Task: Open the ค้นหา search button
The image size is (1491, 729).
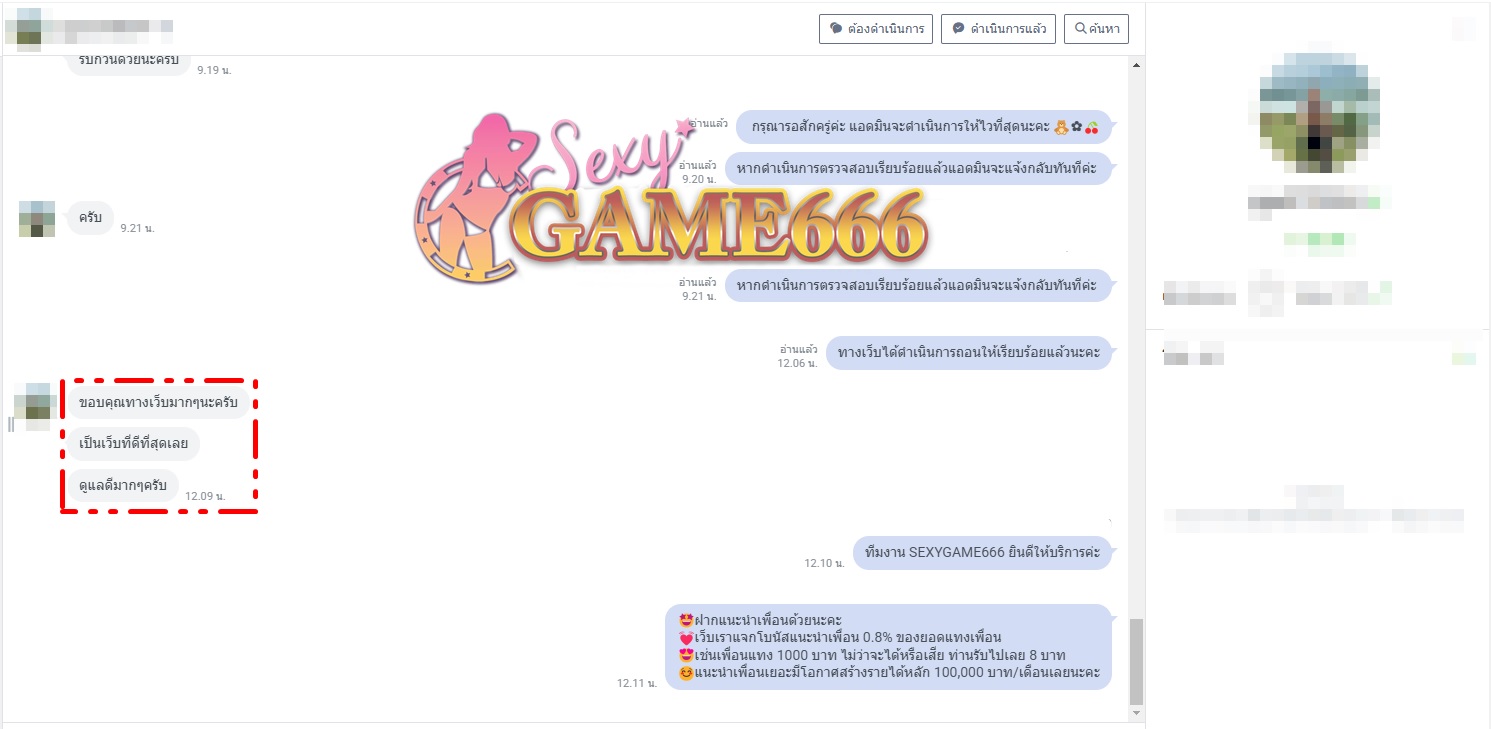Action: pyautogui.click(x=1096, y=29)
